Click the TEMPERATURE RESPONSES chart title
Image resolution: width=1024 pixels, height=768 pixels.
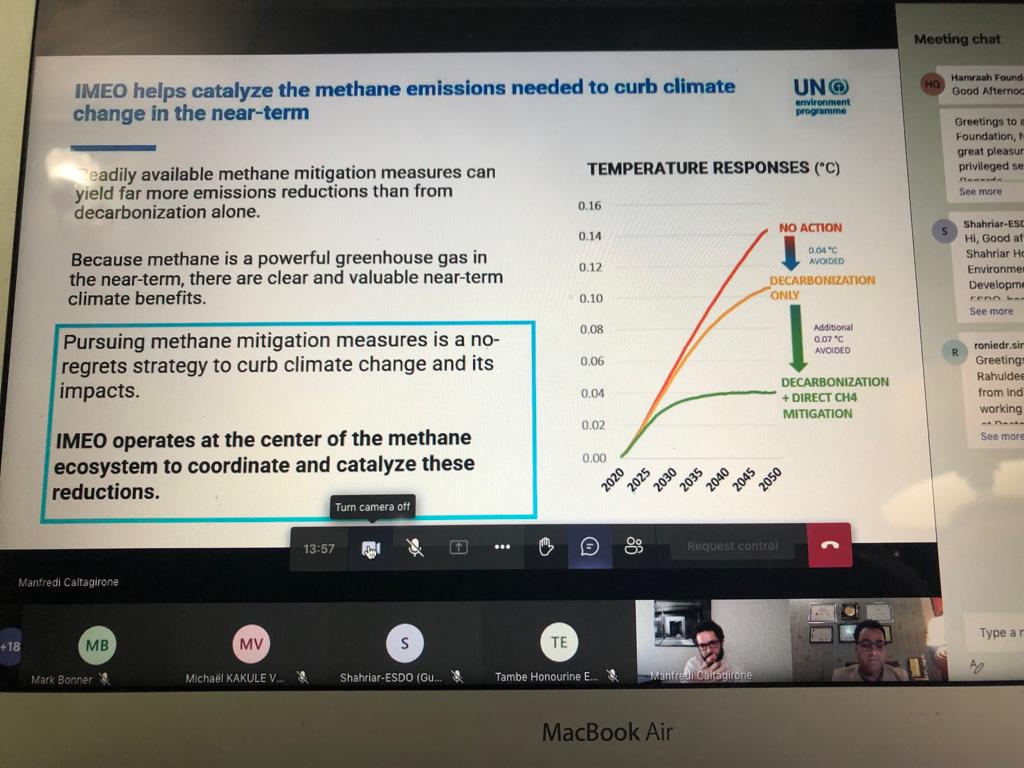713,168
